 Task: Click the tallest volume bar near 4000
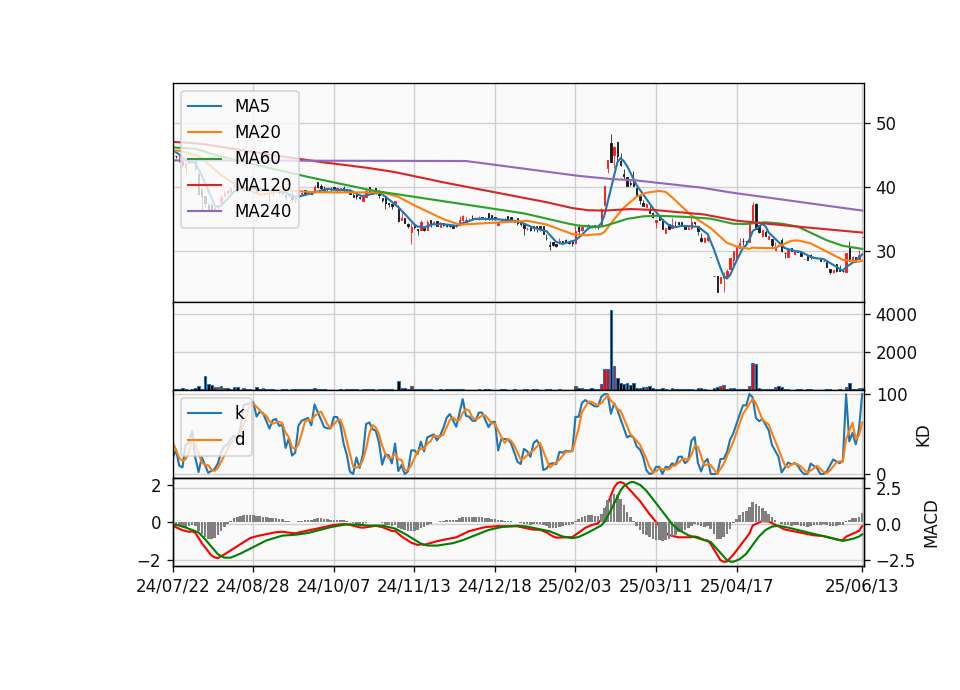point(611,350)
